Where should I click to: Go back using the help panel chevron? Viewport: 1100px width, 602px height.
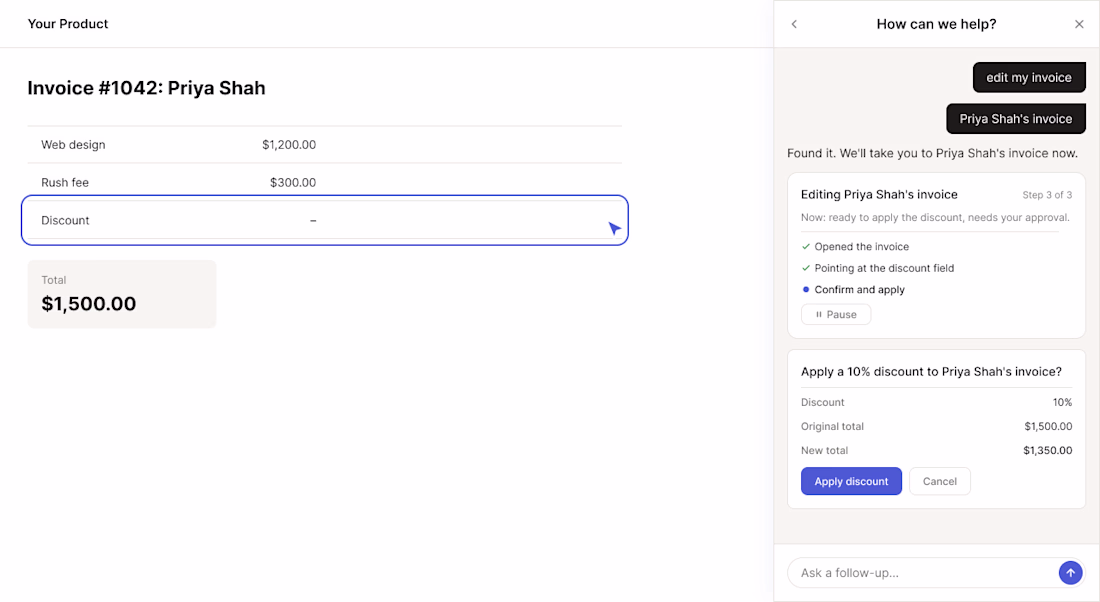(x=794, y=24)
